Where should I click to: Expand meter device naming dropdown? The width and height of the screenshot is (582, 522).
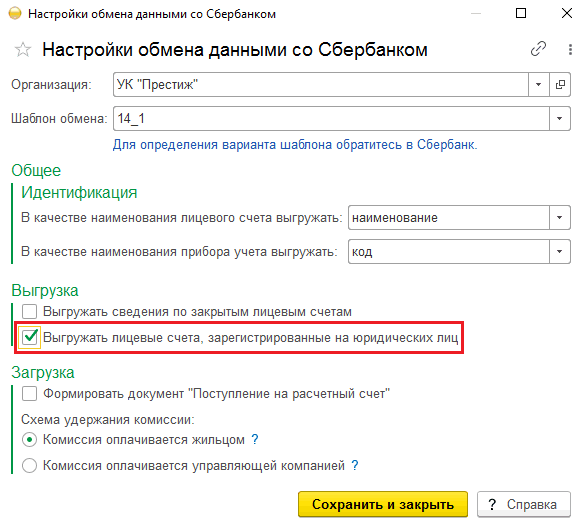pyautogui.click(x=560, y=252)
